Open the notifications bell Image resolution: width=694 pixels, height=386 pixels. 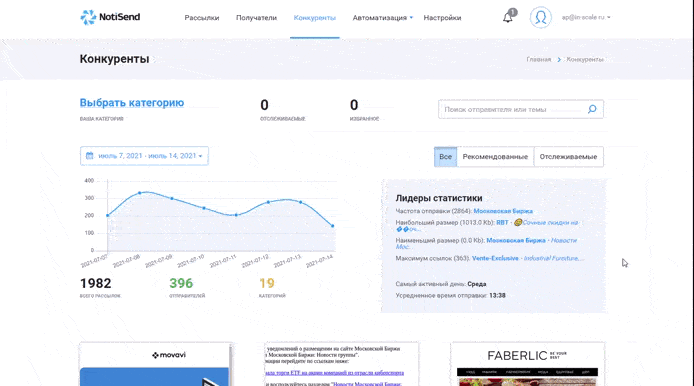(x=508, y=18)
